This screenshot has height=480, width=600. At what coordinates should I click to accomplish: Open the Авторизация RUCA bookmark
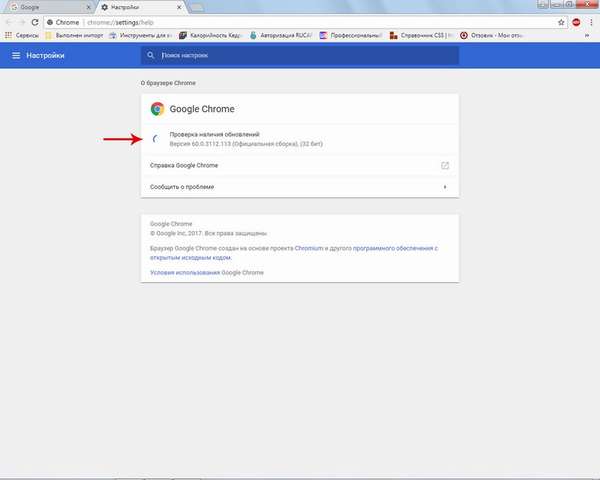click(281, 35)
